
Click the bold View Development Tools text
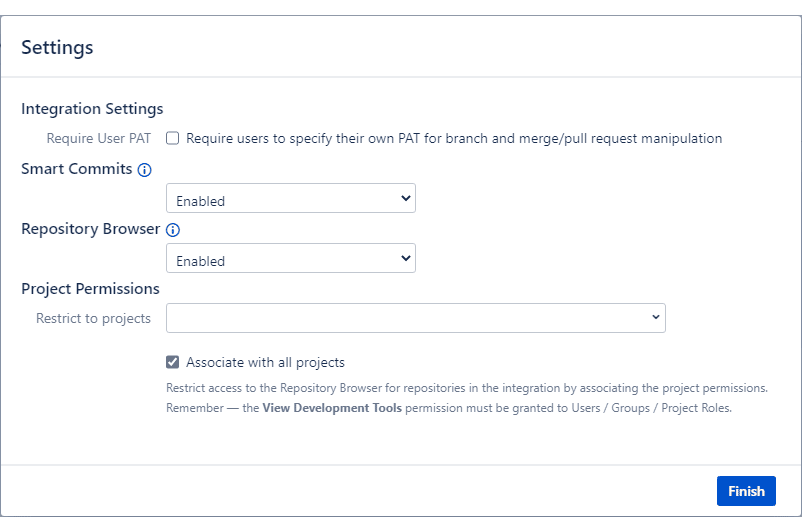coord(332,408)
